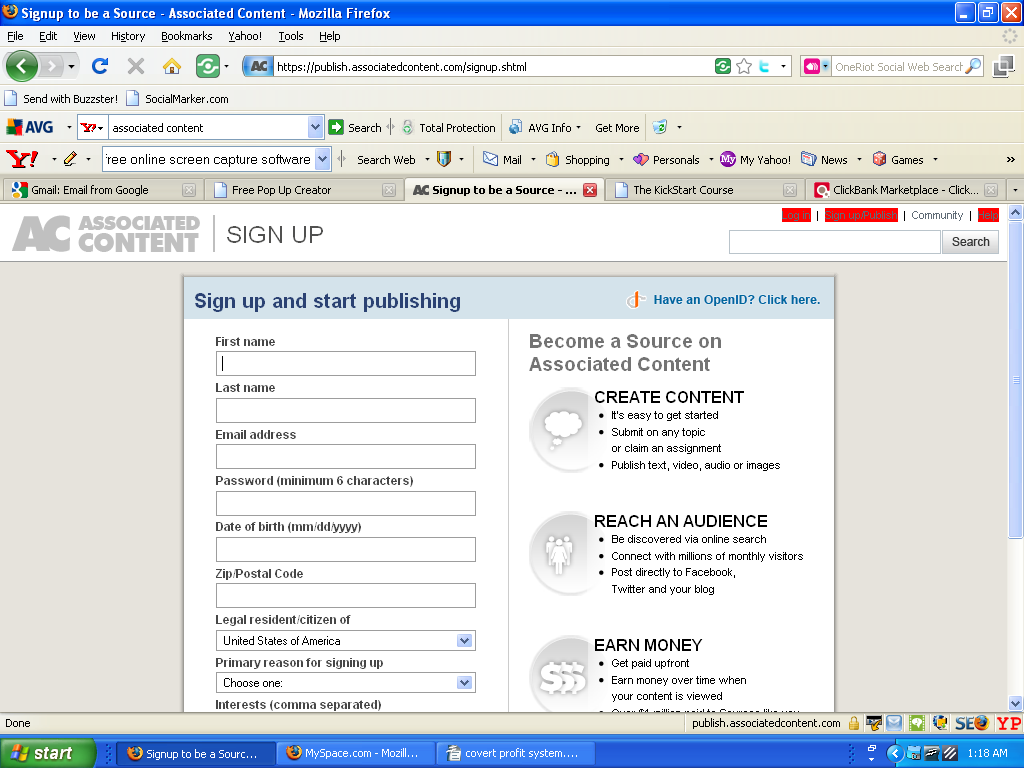Open the Legal resident country dropdown

point(464,641)
